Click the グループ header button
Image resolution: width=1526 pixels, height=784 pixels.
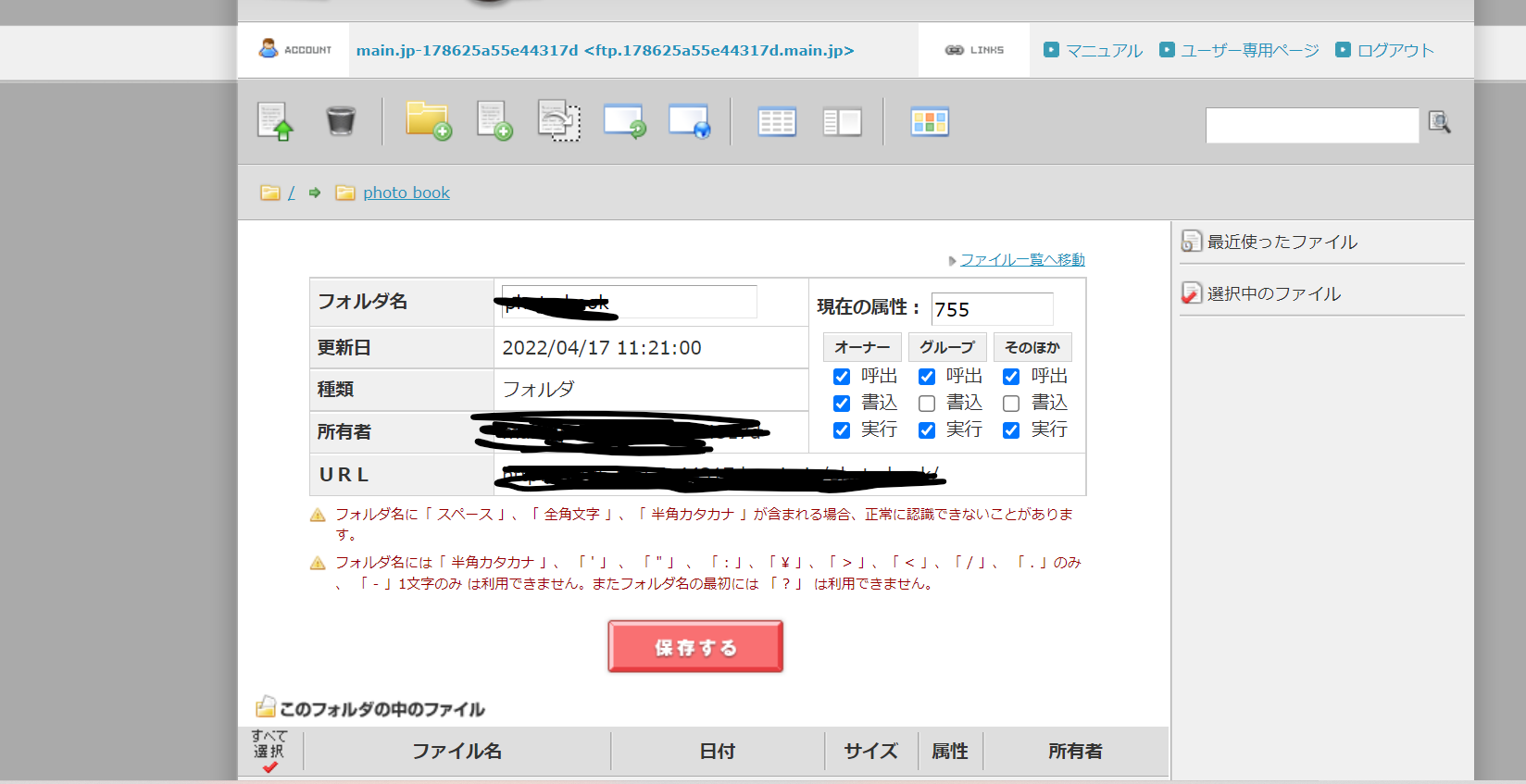947,347
